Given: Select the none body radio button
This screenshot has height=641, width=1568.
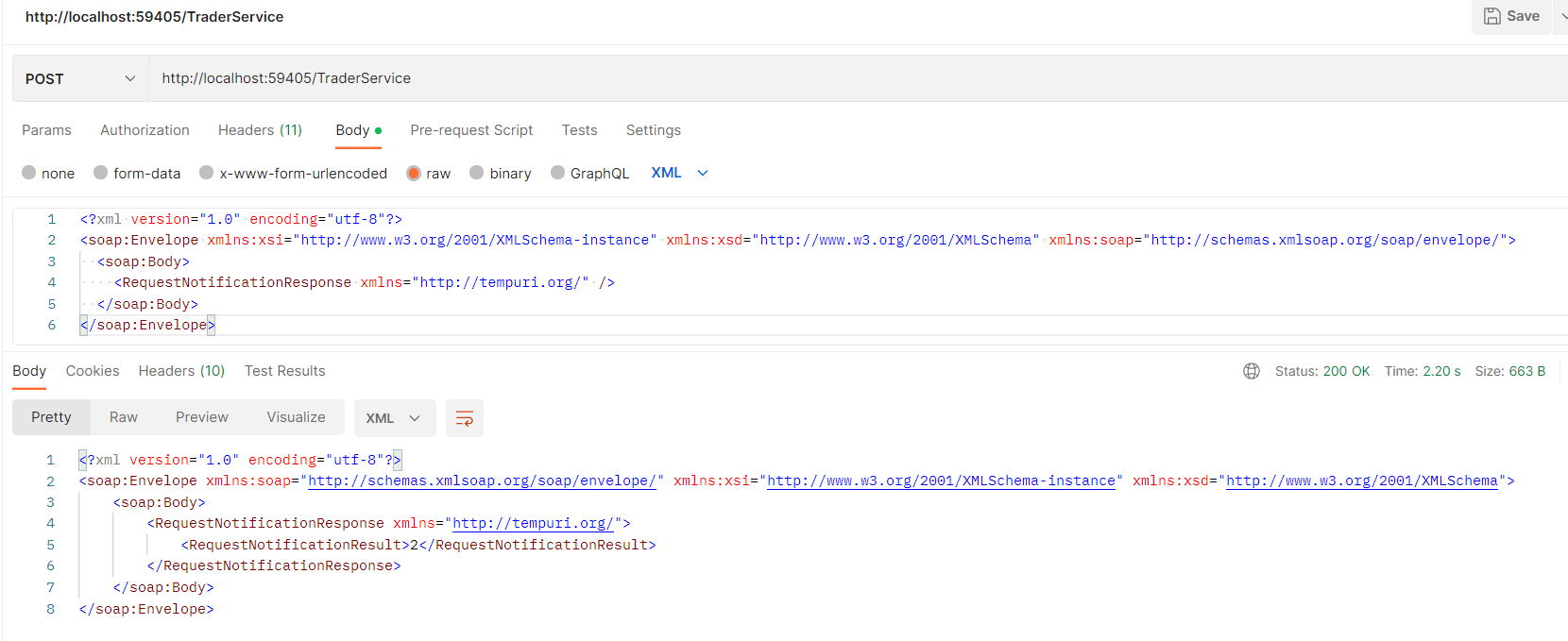Looking at the screenshot, I should 29,173.
